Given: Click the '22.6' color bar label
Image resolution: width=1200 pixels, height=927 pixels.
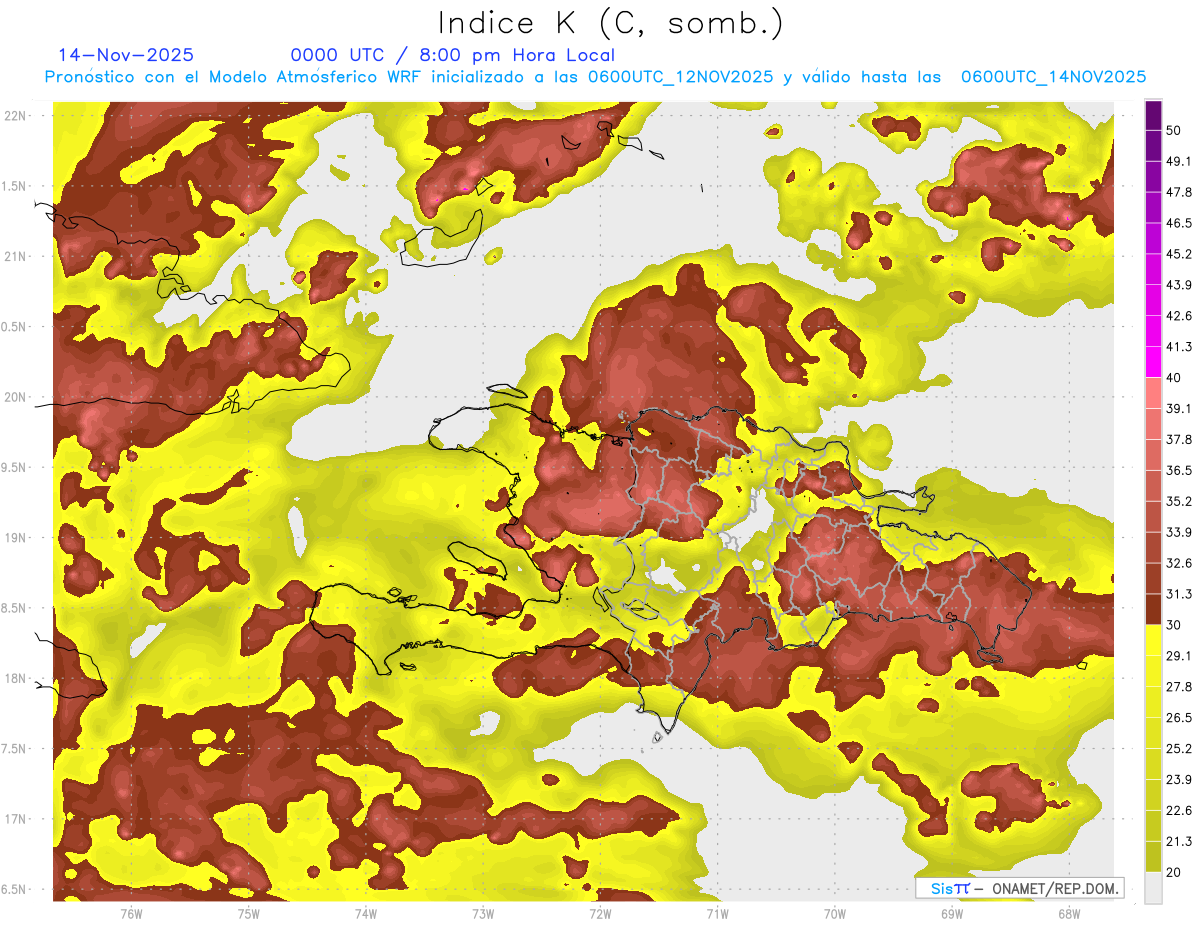Looking at the screenshot, I should (1179, 811).
